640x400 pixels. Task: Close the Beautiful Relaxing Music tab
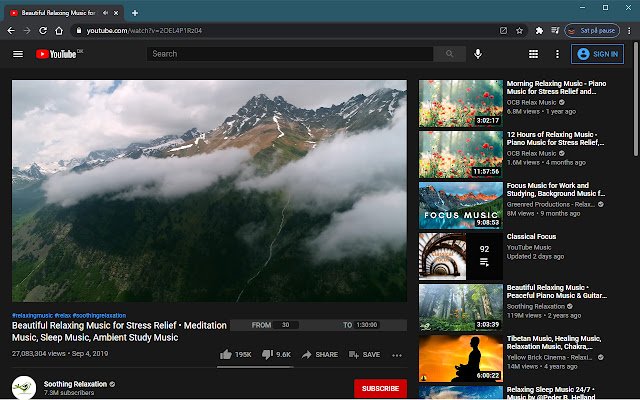tap(116, 13)
